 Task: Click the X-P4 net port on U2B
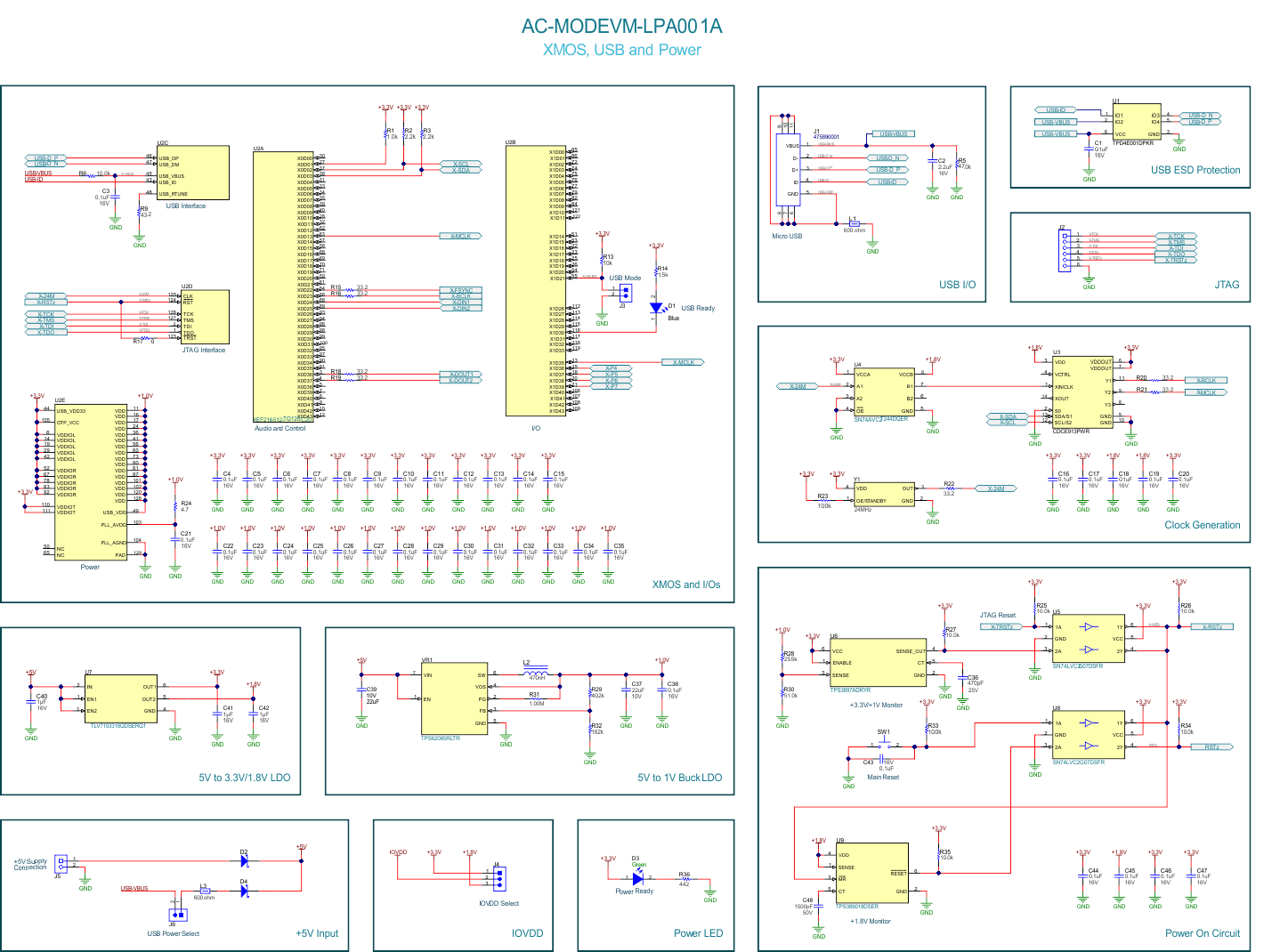(x=611, y=367)
